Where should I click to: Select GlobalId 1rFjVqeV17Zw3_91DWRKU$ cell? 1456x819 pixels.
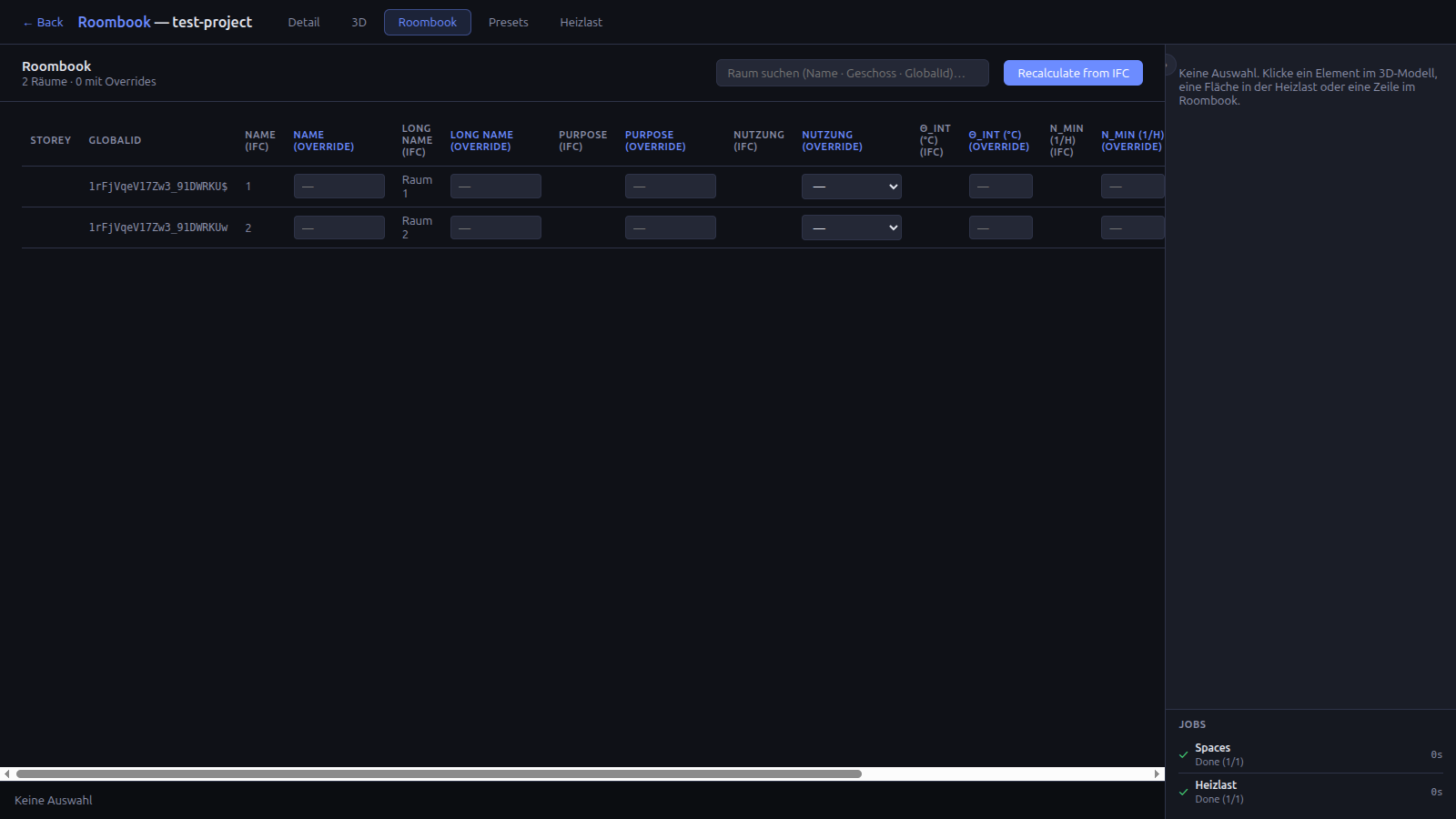[158, 187]
